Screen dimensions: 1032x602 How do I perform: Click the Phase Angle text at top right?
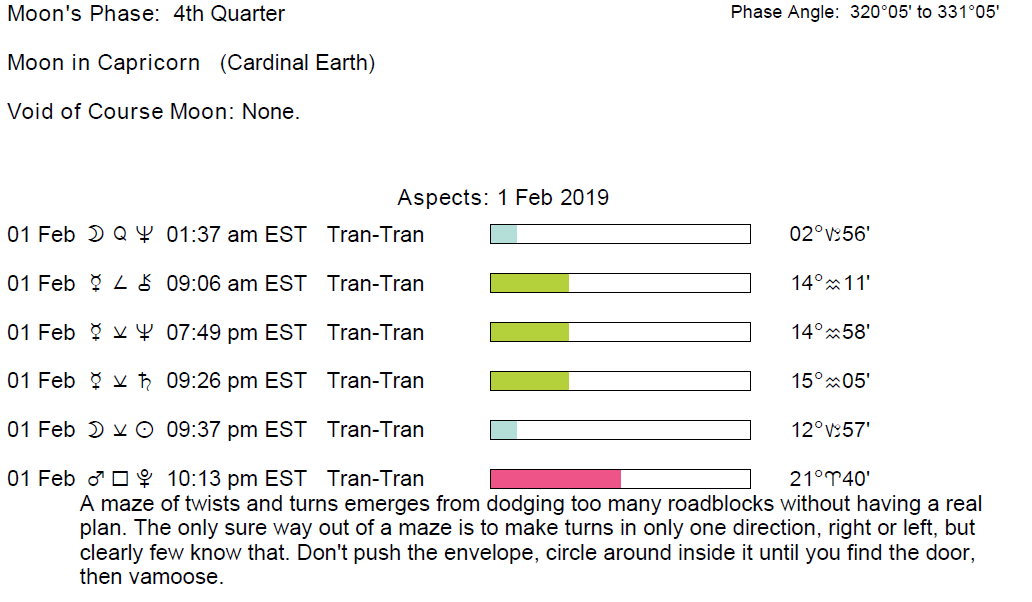click(x=865, y=13)
